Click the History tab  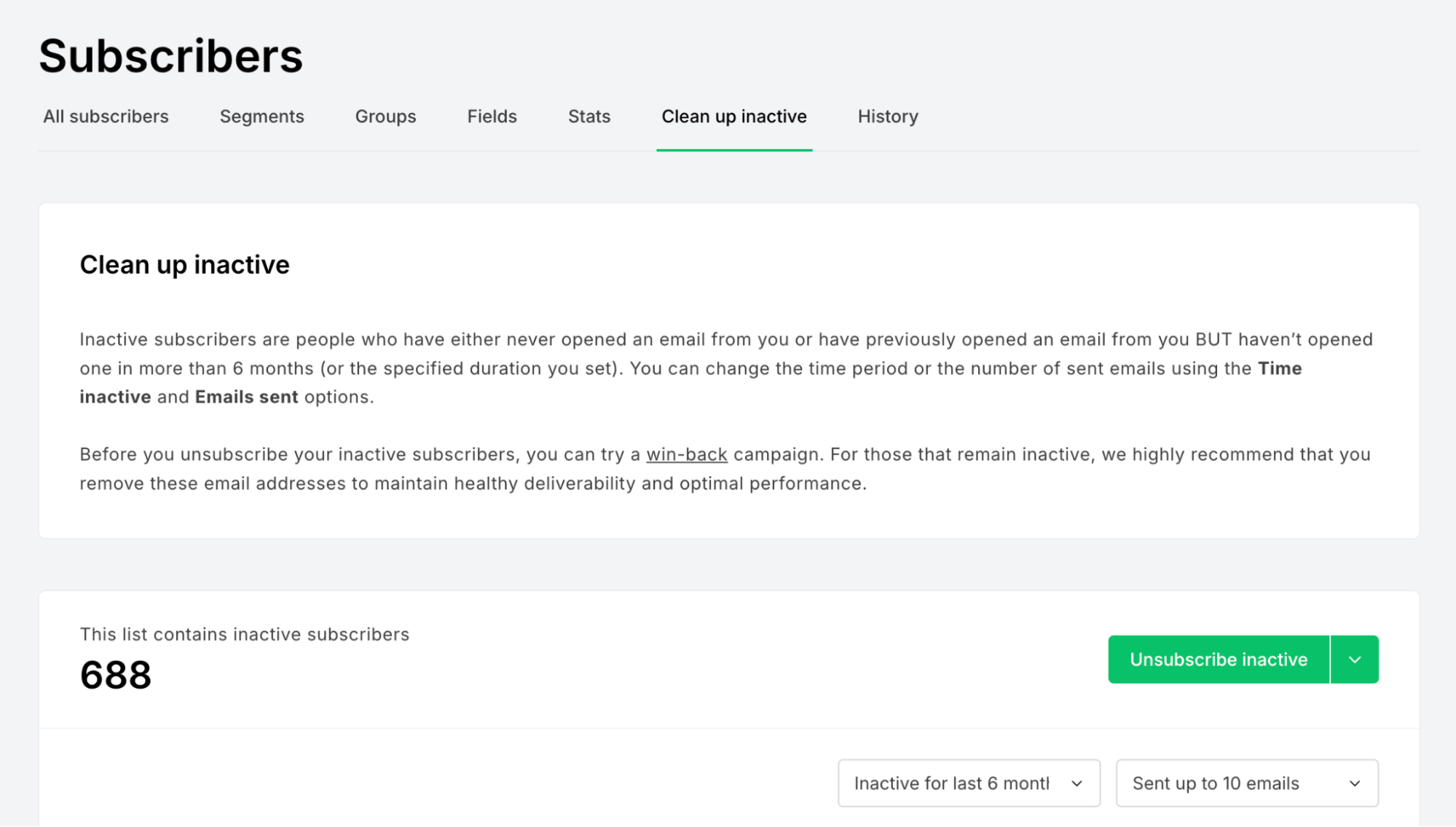tap(888, 116)
